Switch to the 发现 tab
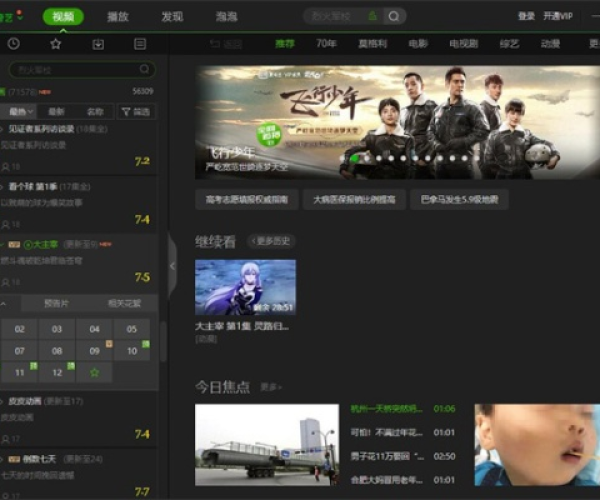The height and width of the screenshot is (500, 600). [x=172, y=16]
